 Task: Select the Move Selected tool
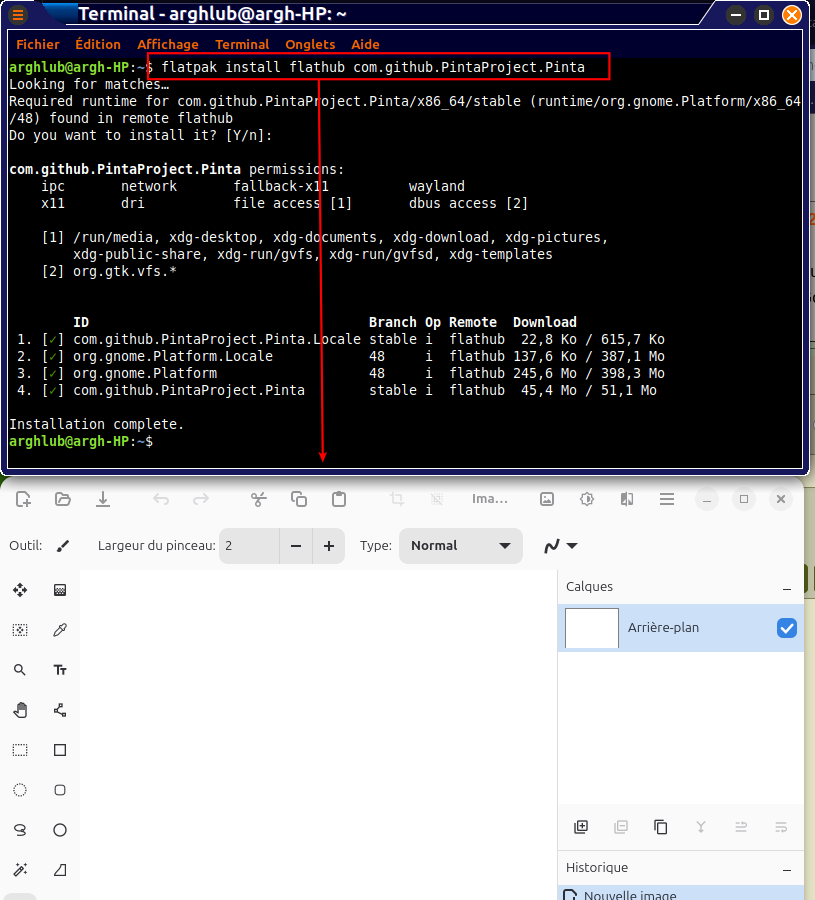pos(20,590)
